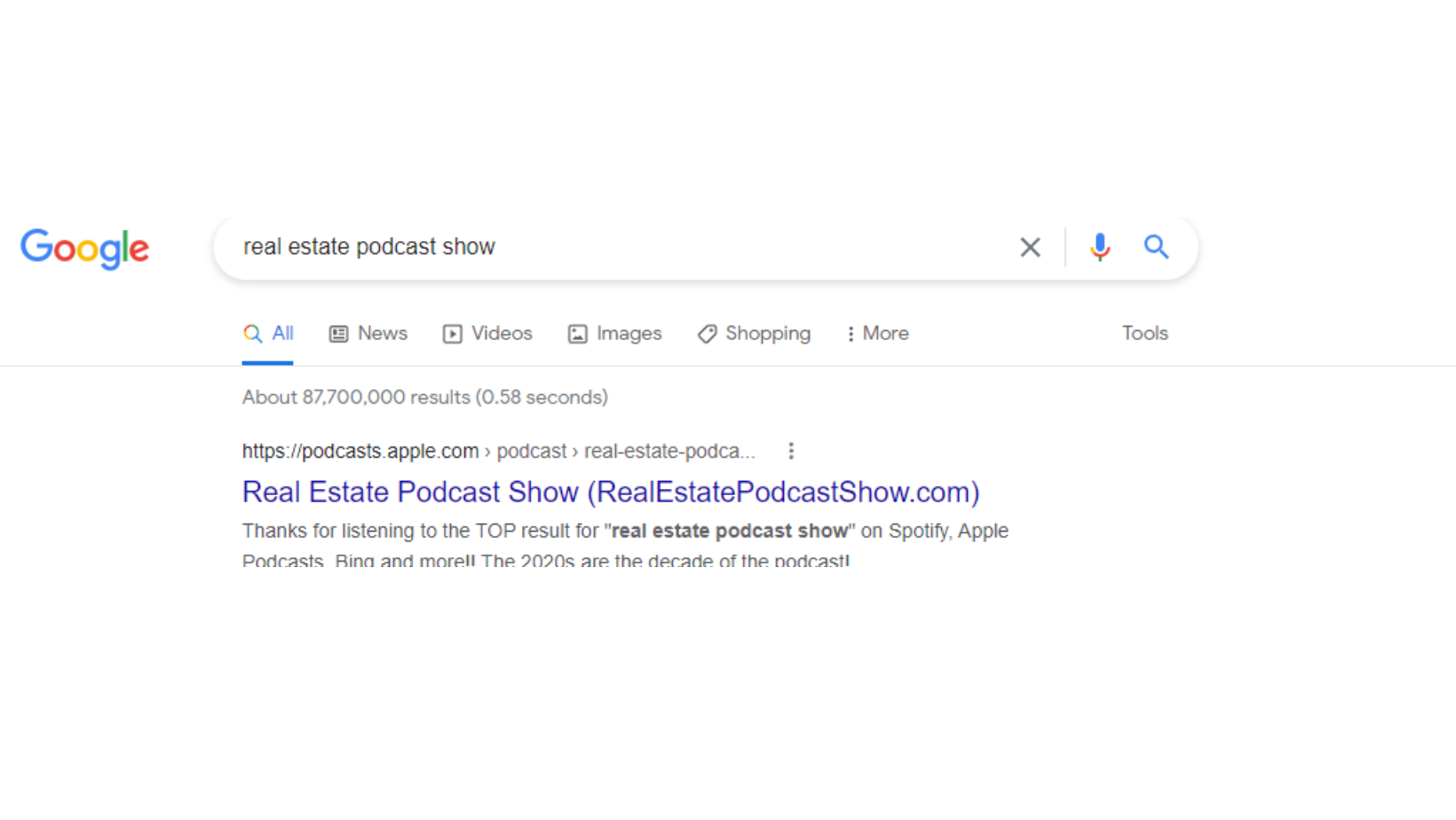The height and width of the screenshot is (820, 1456).
Task: Open the Videos tab
Action: pos(487,334)
